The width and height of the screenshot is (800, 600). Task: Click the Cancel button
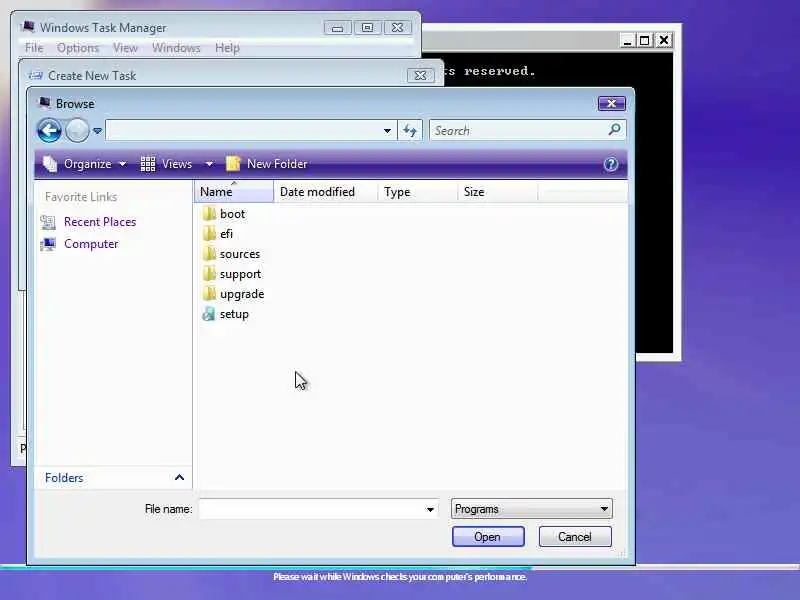575,537
